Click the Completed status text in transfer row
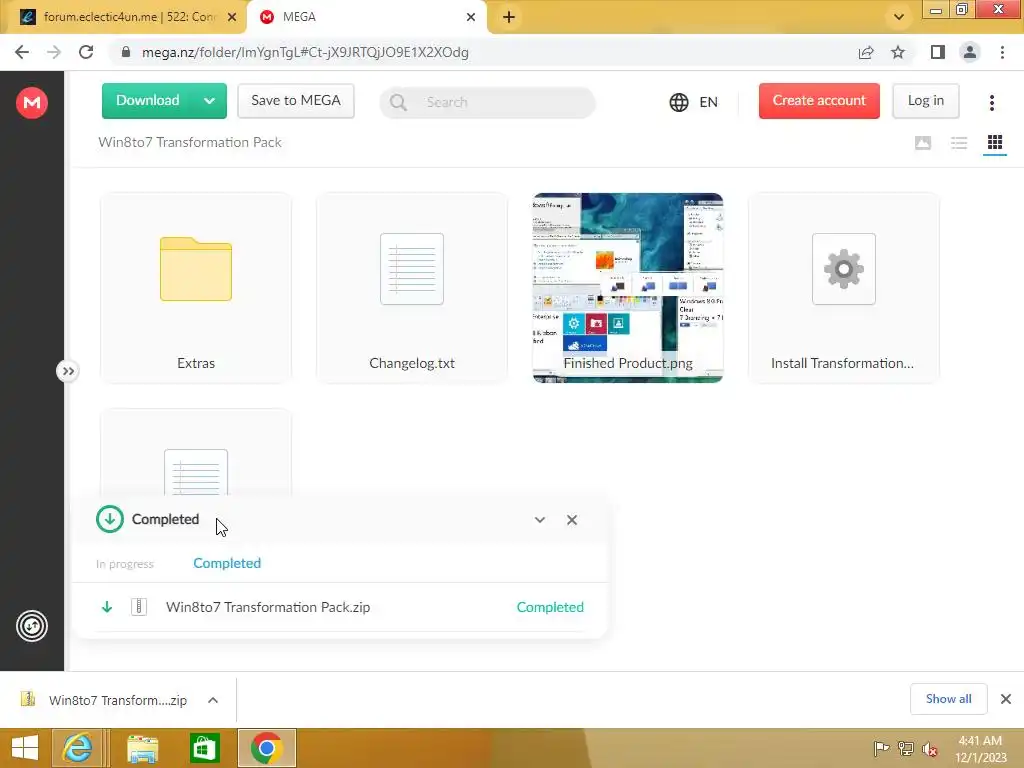Image resolution: width=1024 pixels, height=768 pixels. coord(550,607)
